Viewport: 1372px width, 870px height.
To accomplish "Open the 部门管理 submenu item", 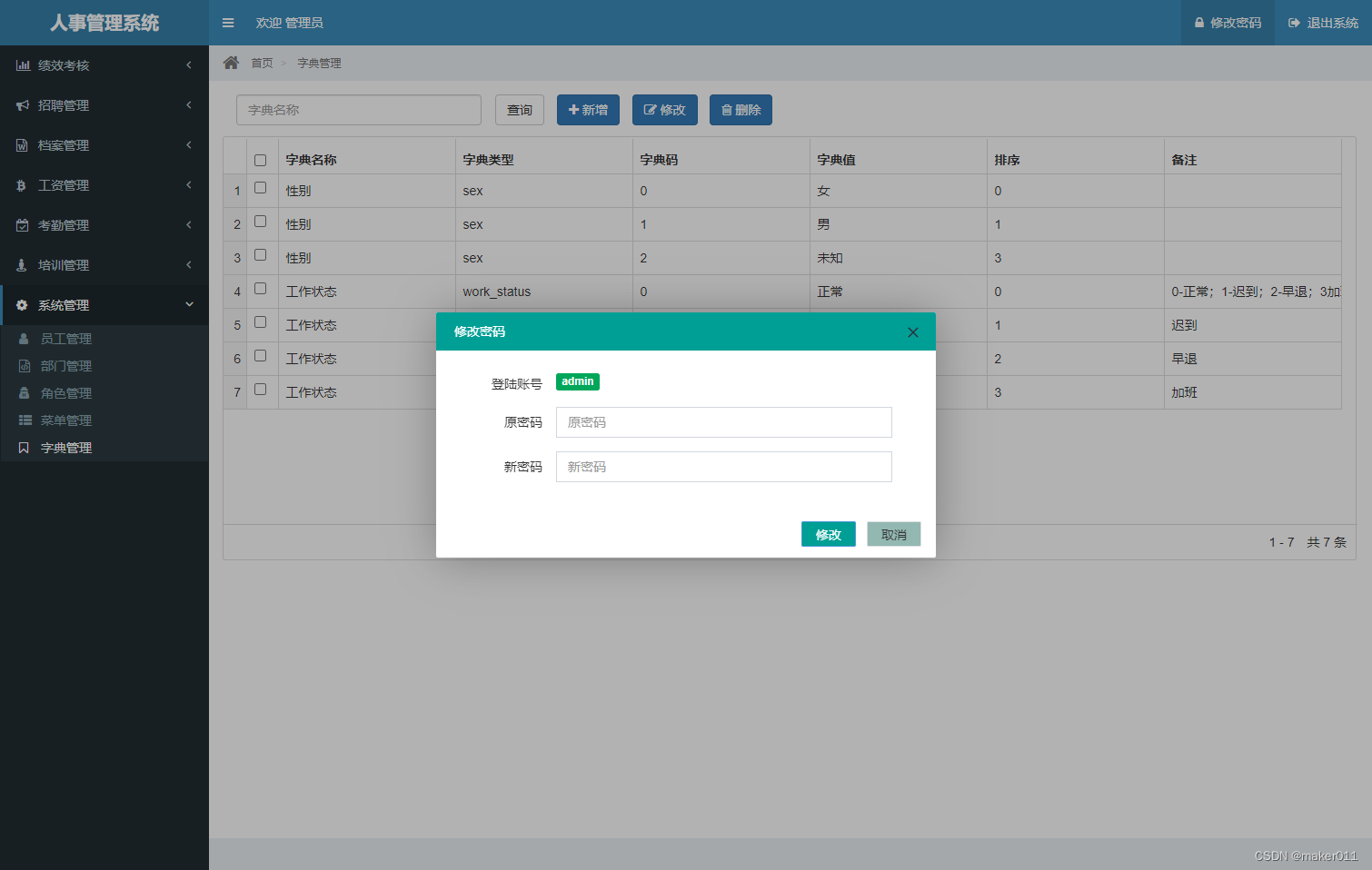I will [x=104, y=366].
